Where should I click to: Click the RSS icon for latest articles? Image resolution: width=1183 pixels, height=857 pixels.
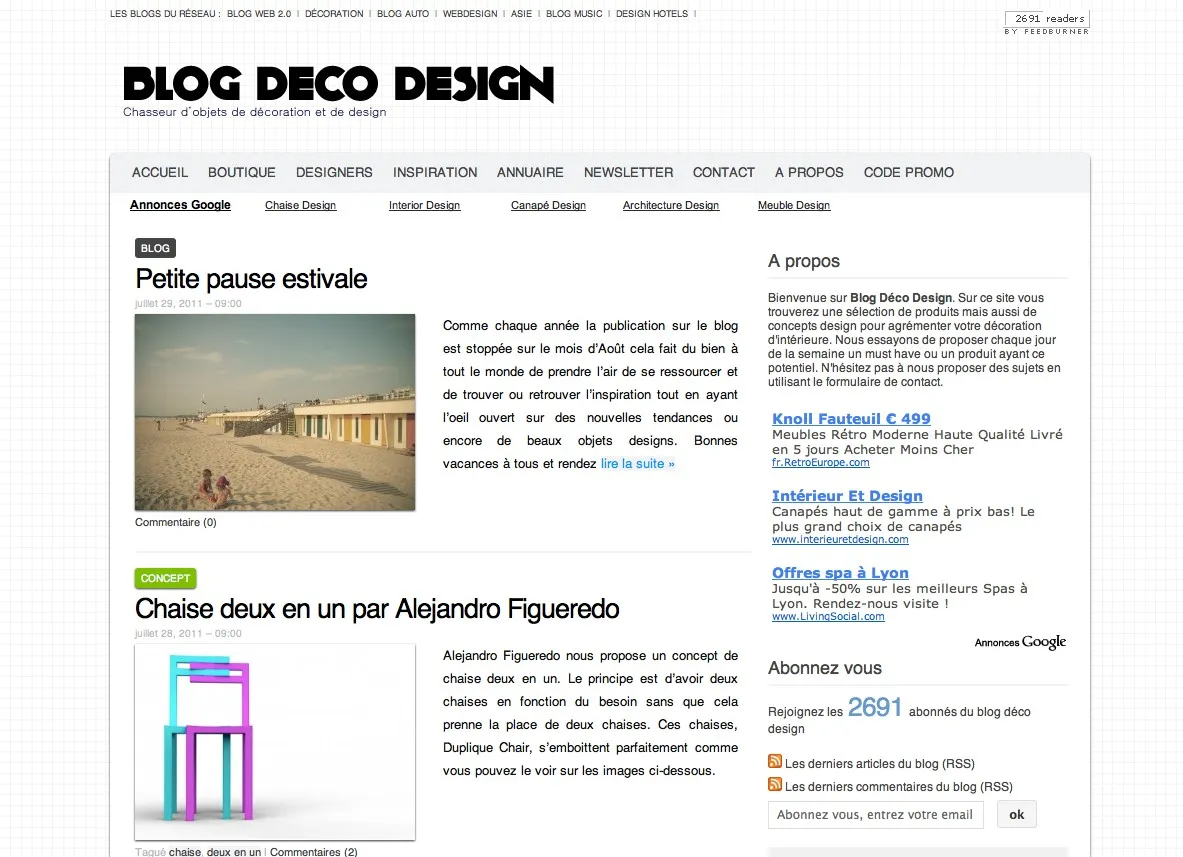point(775,761)
